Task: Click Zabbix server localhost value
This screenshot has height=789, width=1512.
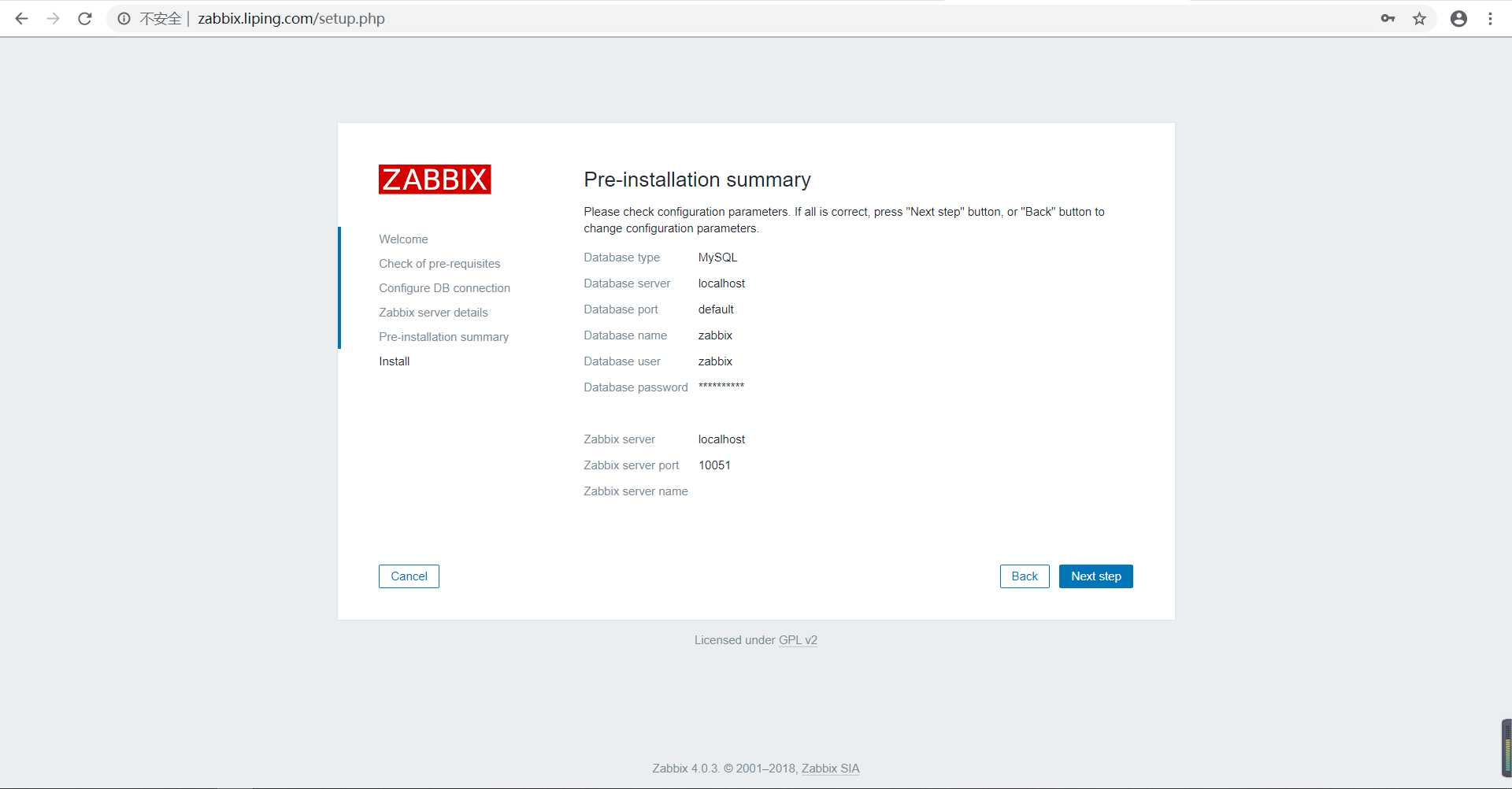Action: [721, 439]
